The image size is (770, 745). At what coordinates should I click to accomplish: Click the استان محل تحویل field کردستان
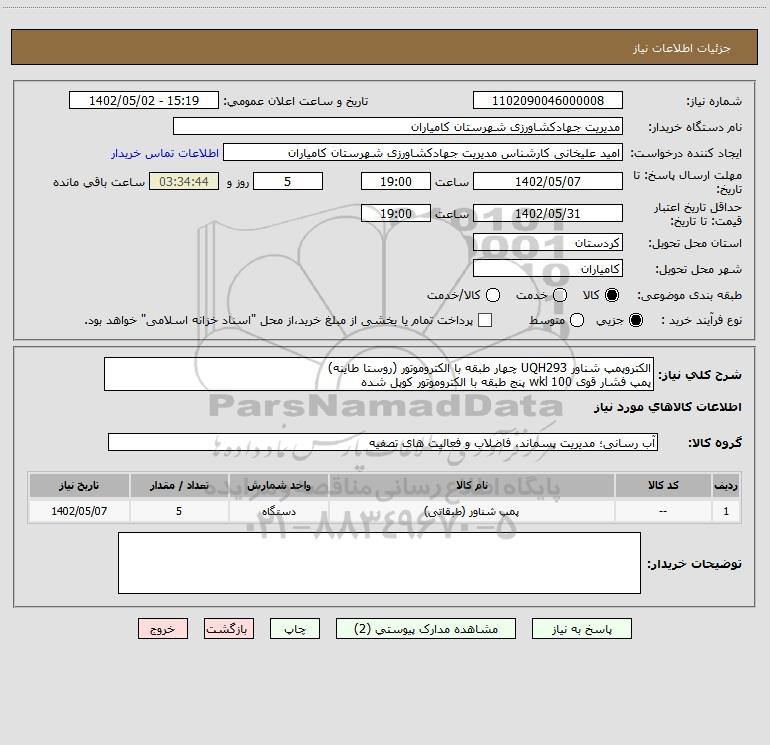548,243
